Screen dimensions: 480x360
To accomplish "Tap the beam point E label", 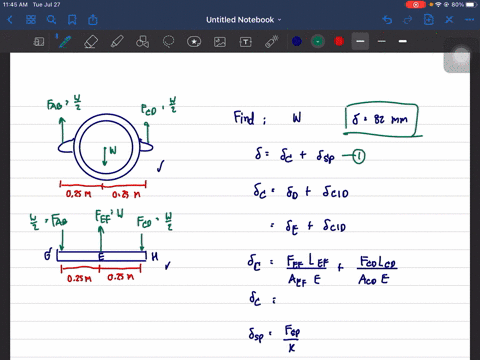I will coord(101,257).
